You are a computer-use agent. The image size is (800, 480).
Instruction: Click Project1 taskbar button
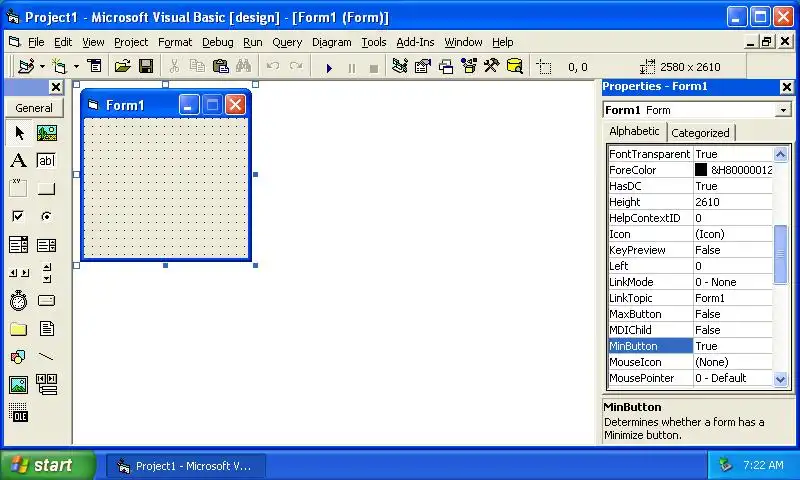point(186,466)
